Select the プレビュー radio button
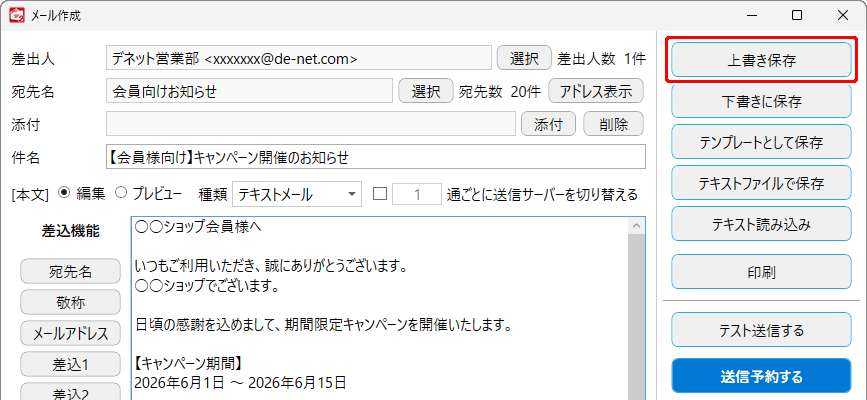Image resolution: width=867 pixels, height=400 pixels. pos(120,193)
